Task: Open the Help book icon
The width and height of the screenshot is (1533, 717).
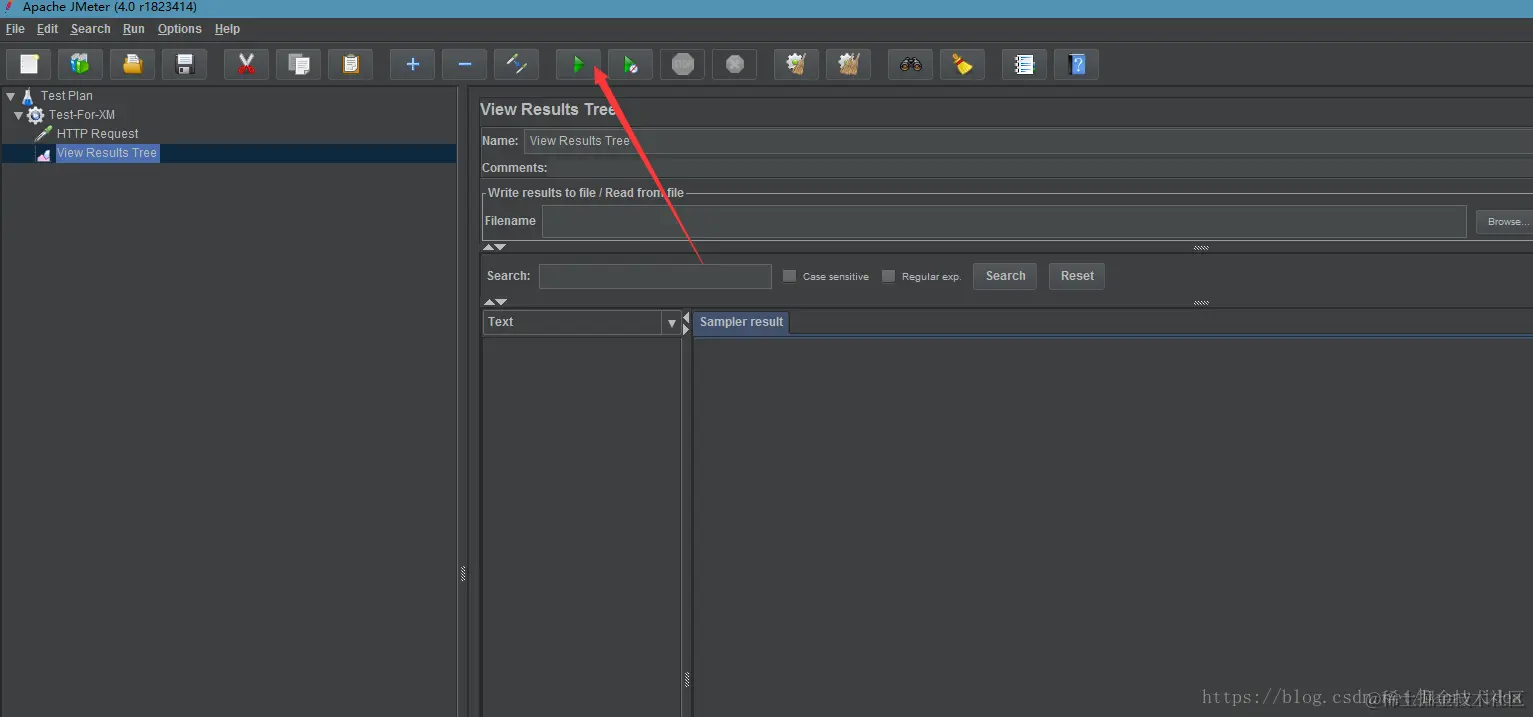Action: pyautogui.click(x=1076, y=65)
